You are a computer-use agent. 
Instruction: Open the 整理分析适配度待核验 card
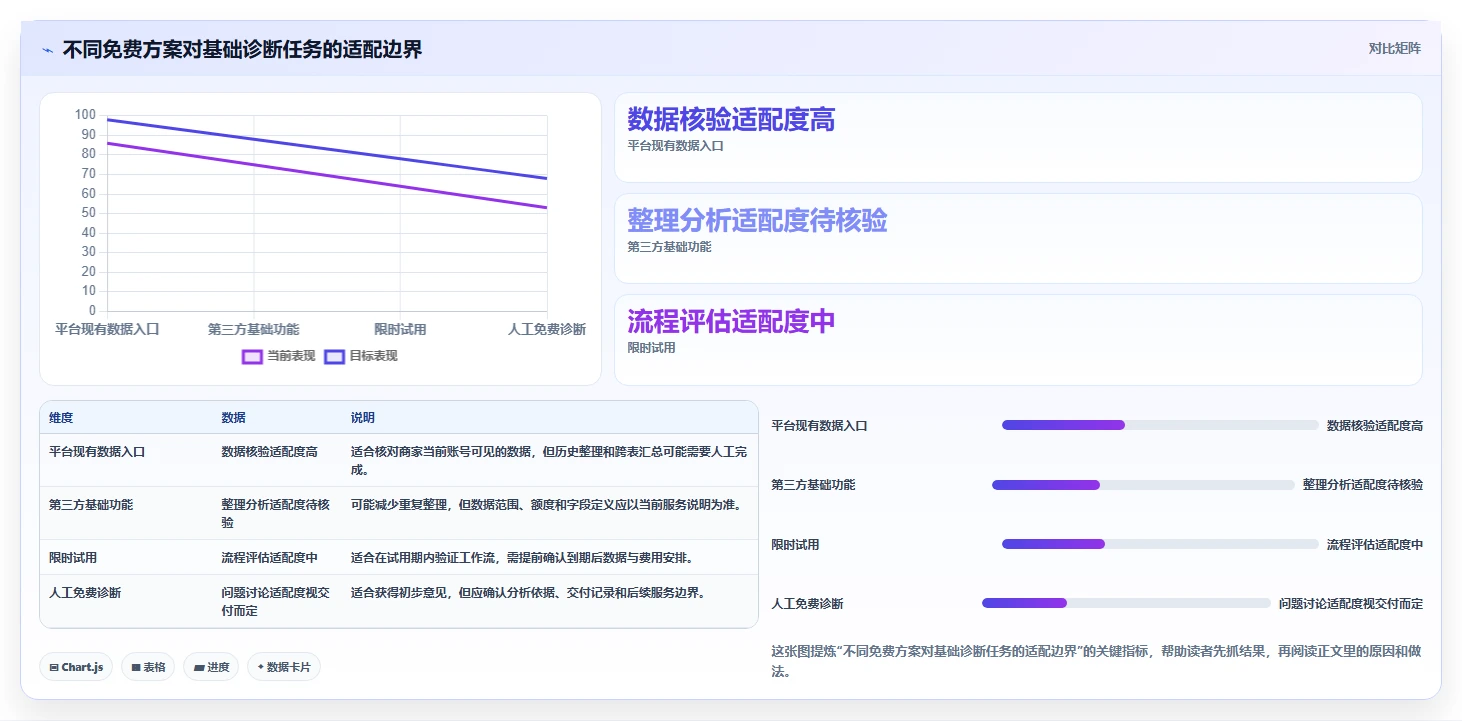tap(1018, 239)
